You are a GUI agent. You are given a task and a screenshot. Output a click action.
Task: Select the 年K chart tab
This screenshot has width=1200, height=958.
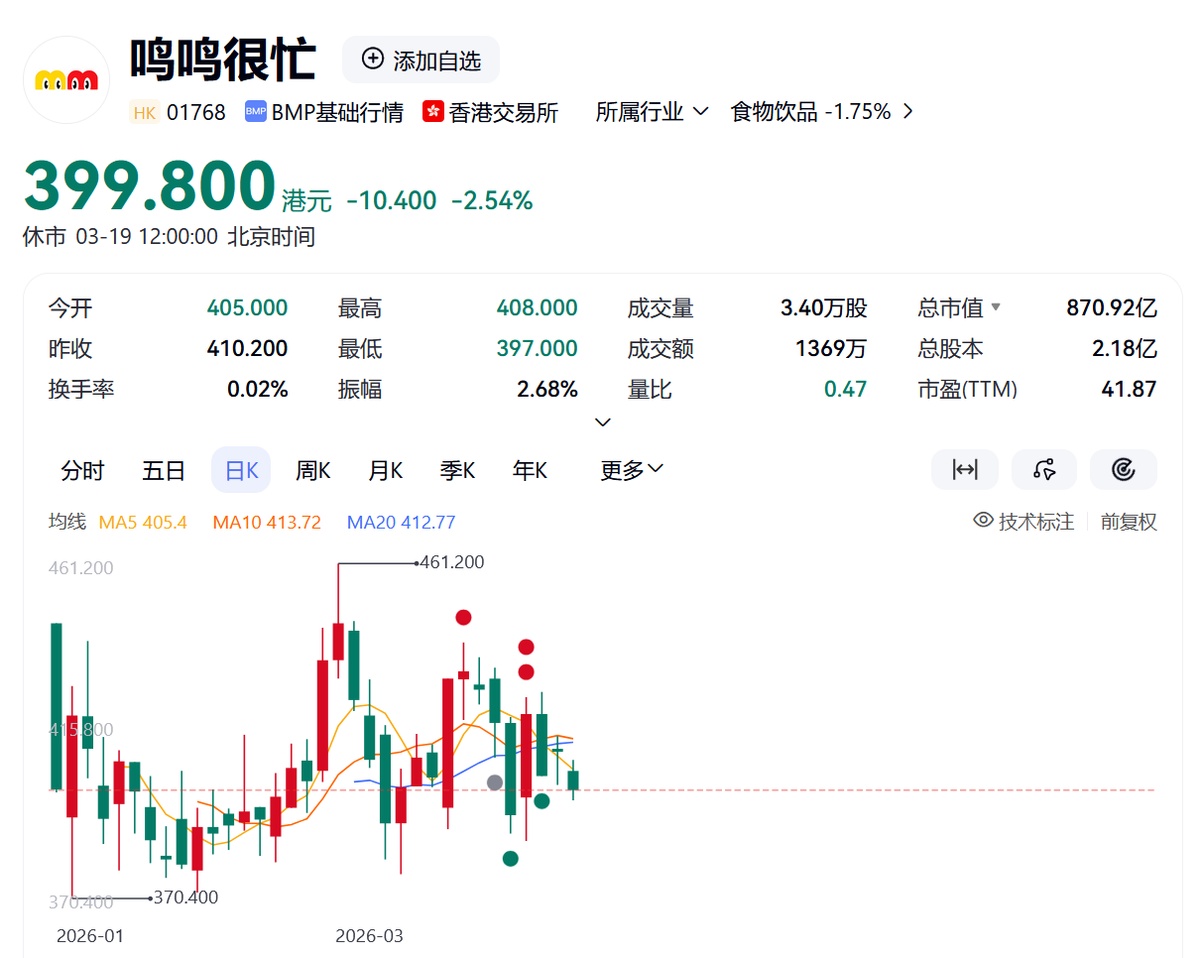530,470
